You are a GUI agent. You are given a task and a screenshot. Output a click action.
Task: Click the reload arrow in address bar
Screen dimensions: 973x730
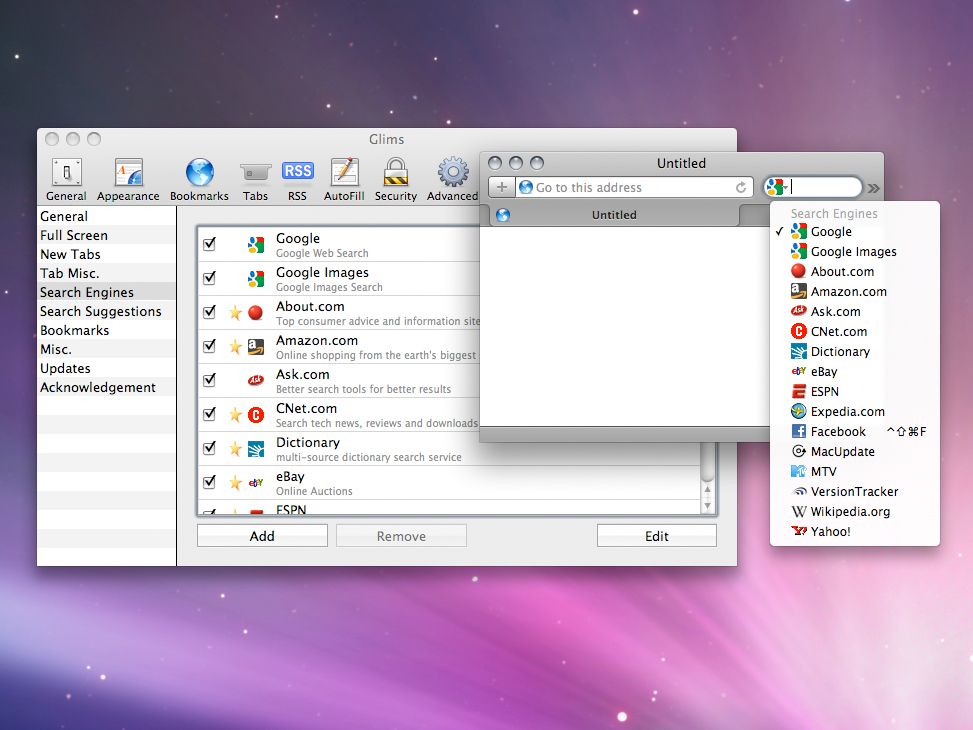[741, 187]
